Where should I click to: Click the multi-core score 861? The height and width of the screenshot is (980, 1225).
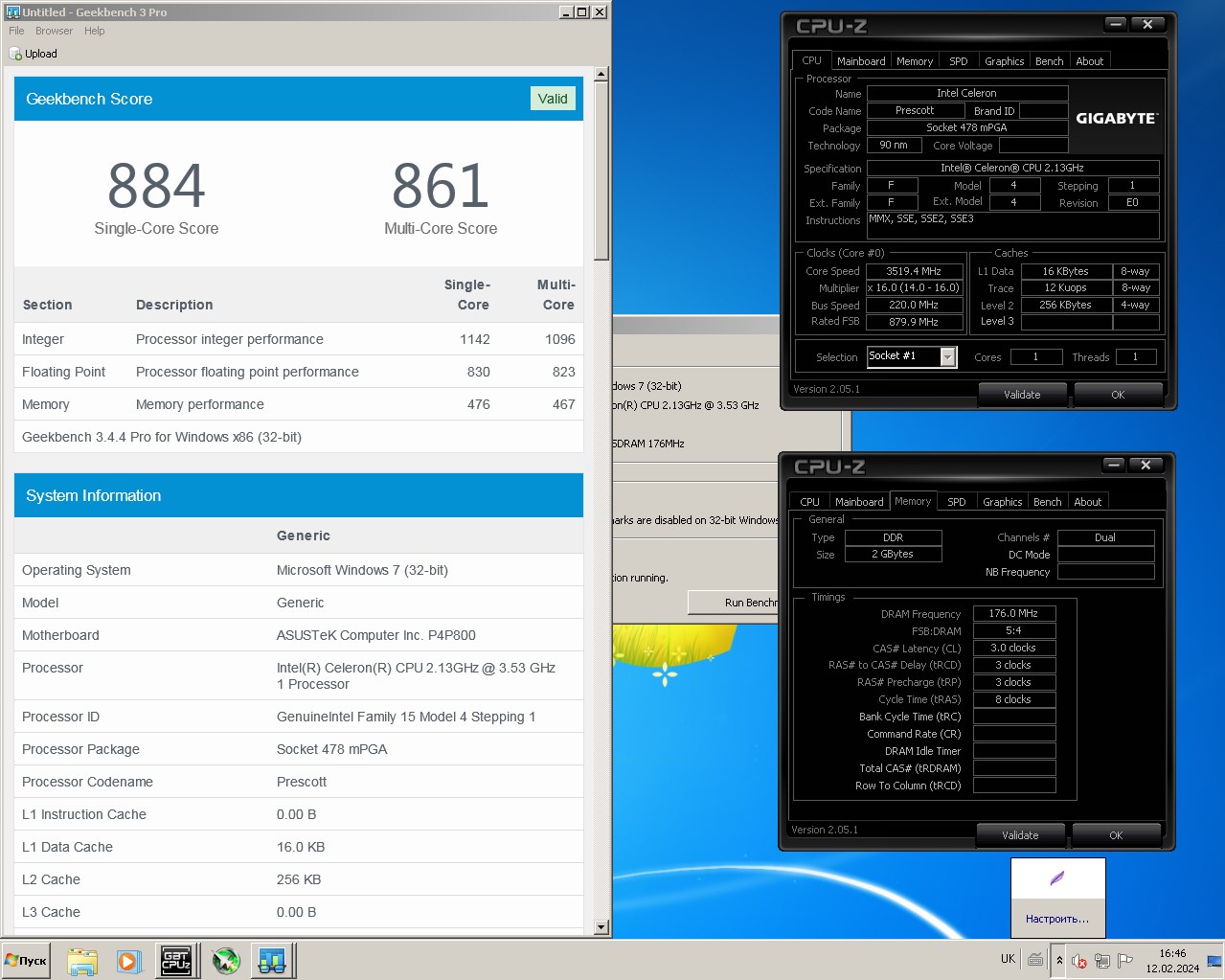pyautogui.click(x=441, y=185)
